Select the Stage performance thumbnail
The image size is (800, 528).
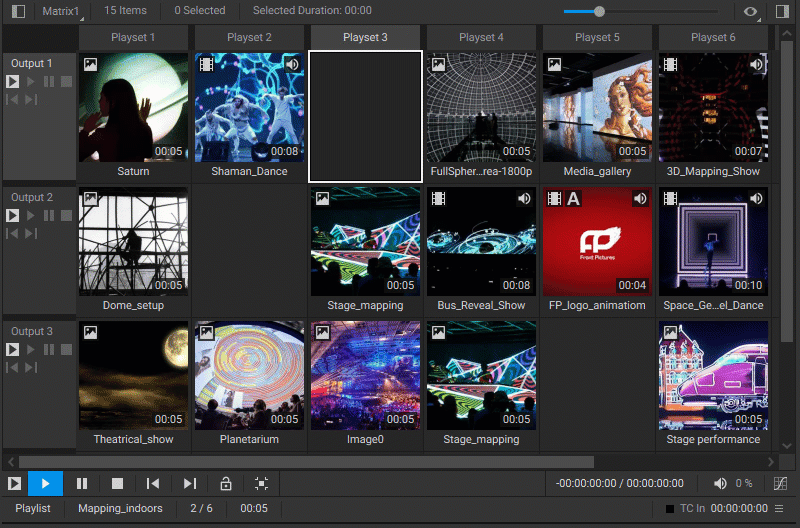[713, 375]
